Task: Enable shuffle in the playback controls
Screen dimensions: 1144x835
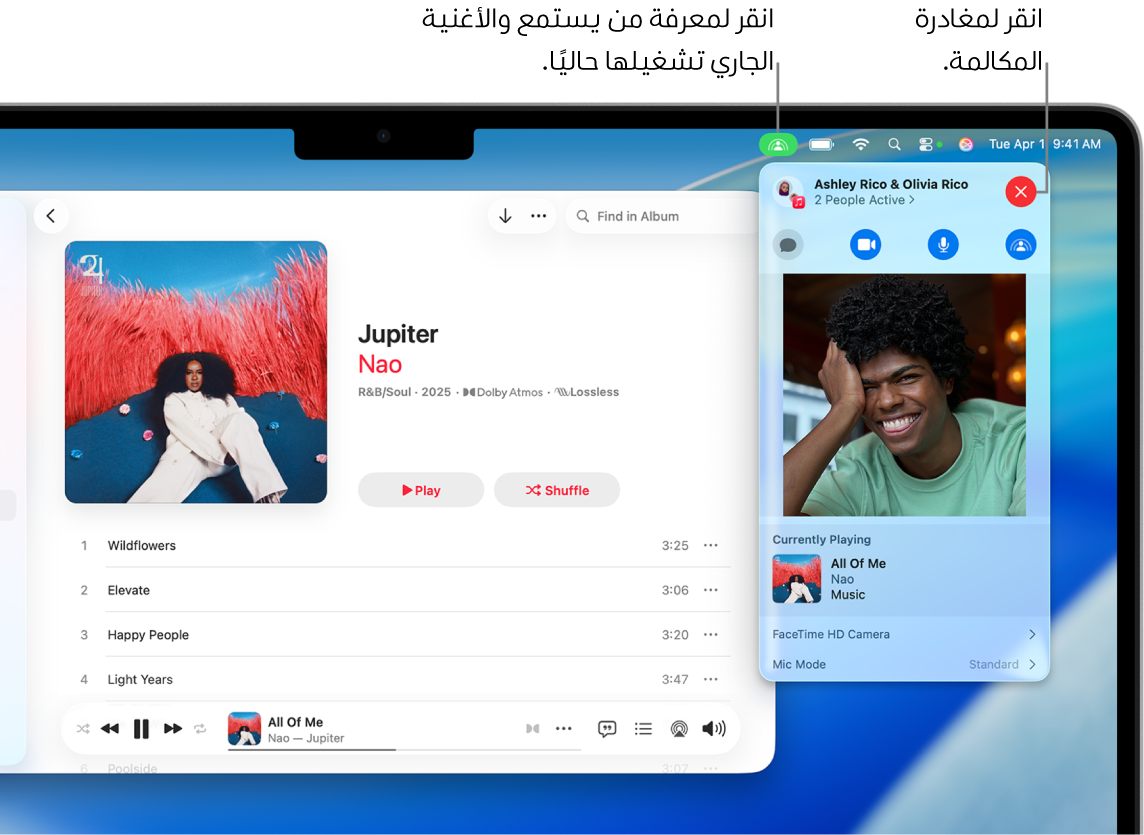Action: (x=83, y=728)
